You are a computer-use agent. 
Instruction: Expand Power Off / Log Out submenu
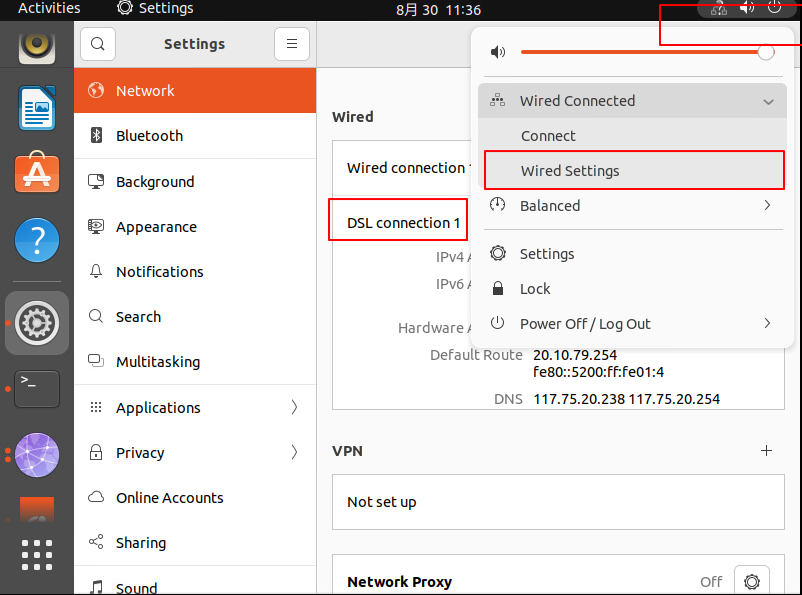click(768, 324)
